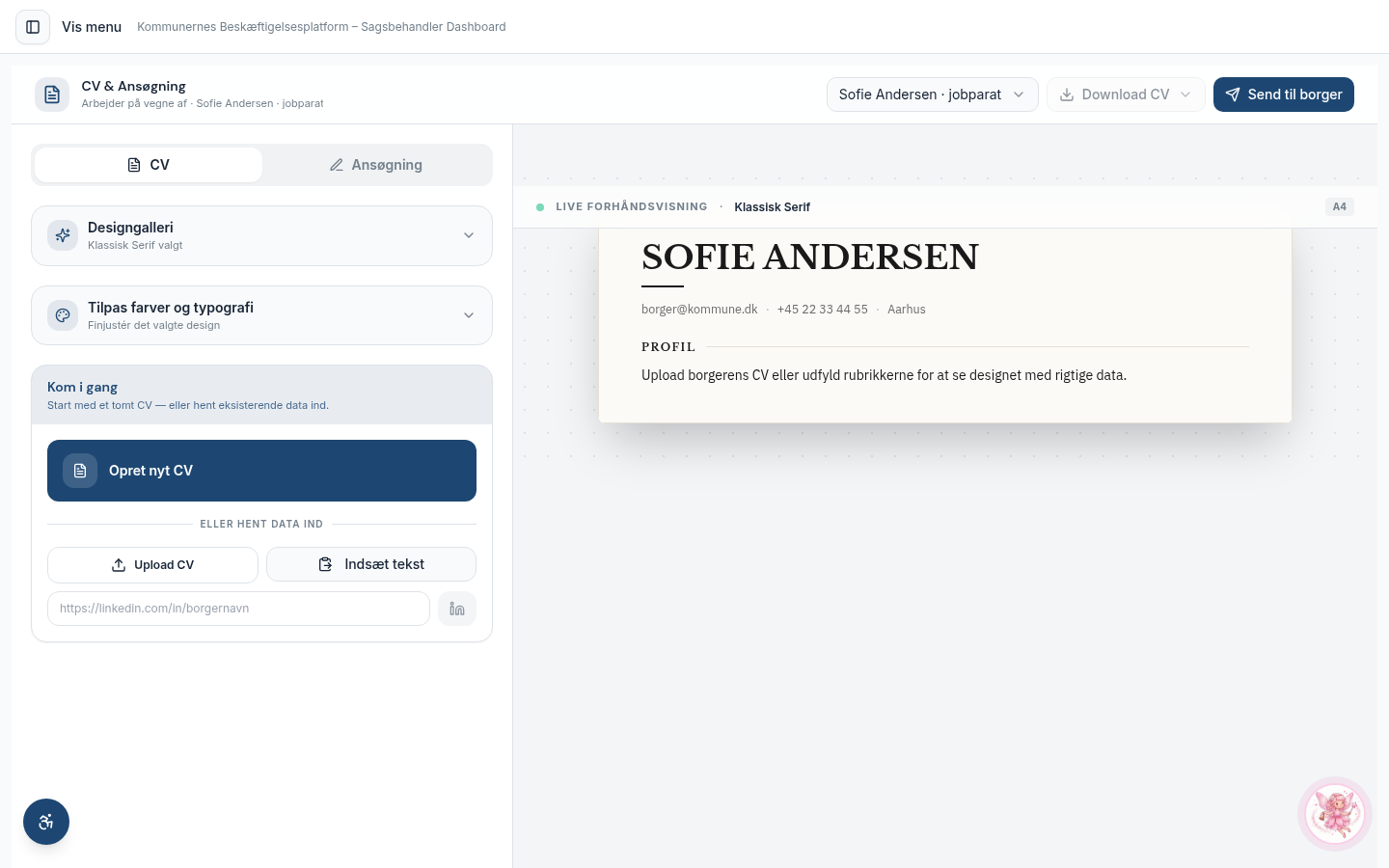Click the Klassisk Serif label in preview bar
The width and height of the screenshot is (1389, 868).
tap(773, 207)
